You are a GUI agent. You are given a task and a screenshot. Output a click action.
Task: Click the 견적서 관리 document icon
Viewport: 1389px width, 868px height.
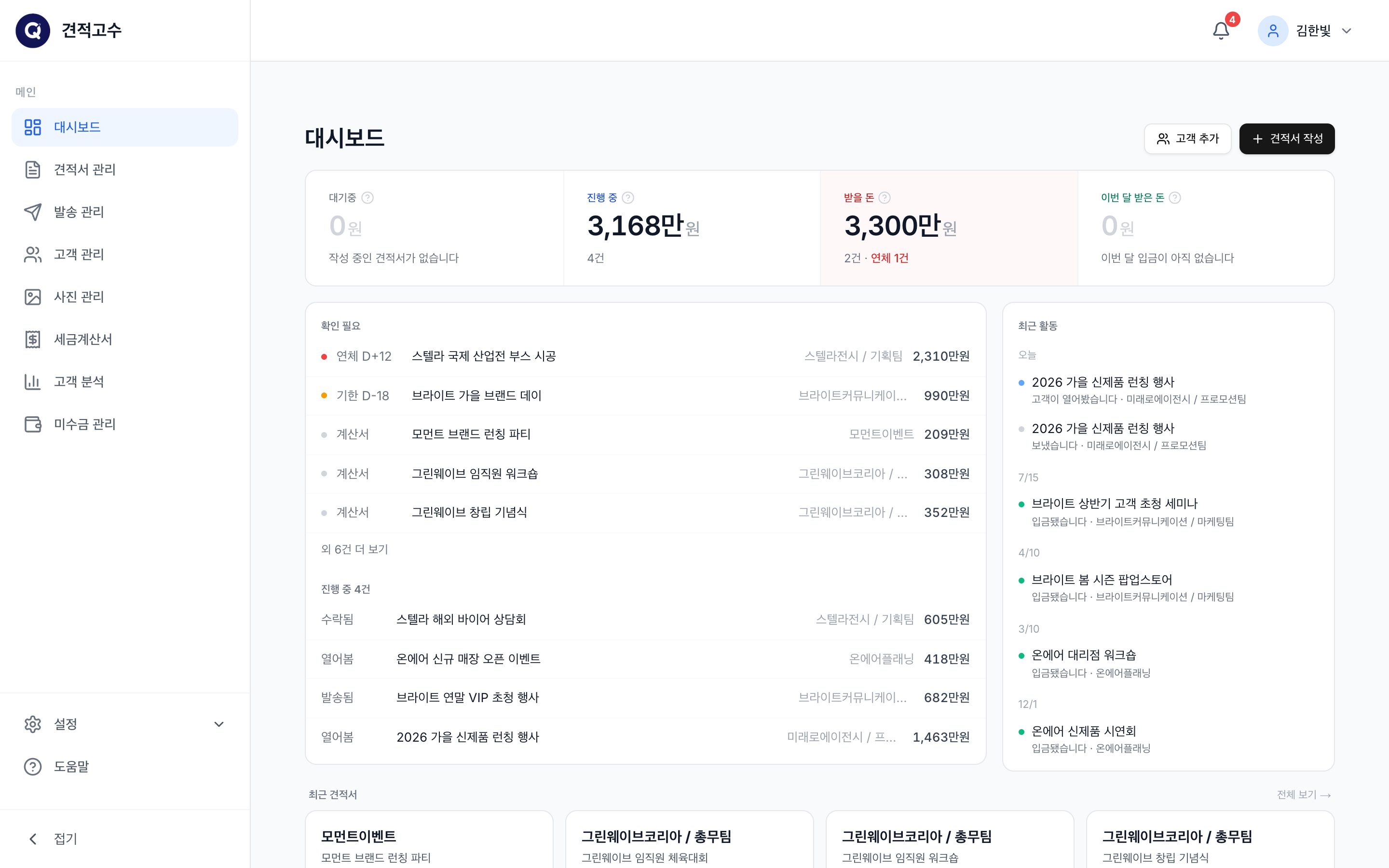coord(33,169)
